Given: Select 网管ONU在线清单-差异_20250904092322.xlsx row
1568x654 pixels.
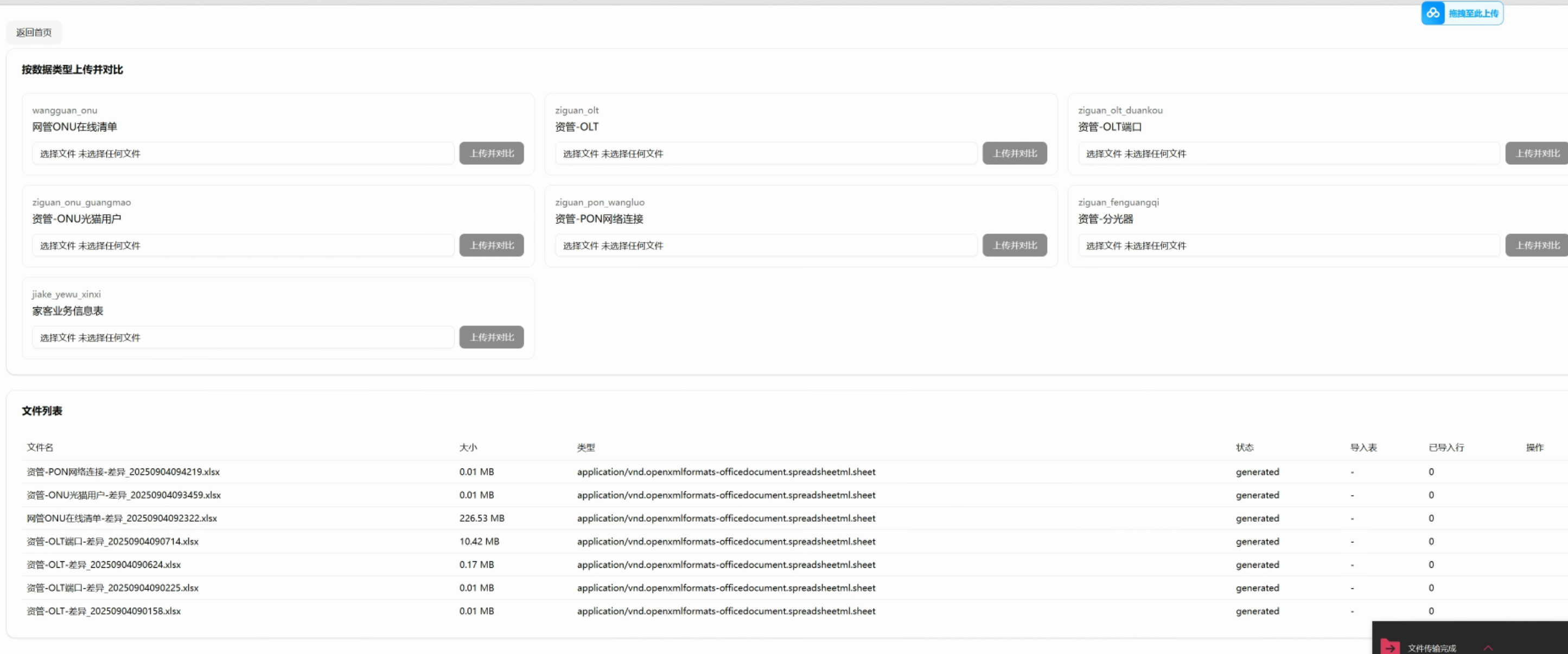Looking at the screenshot, I should click(x=122, y=518).
